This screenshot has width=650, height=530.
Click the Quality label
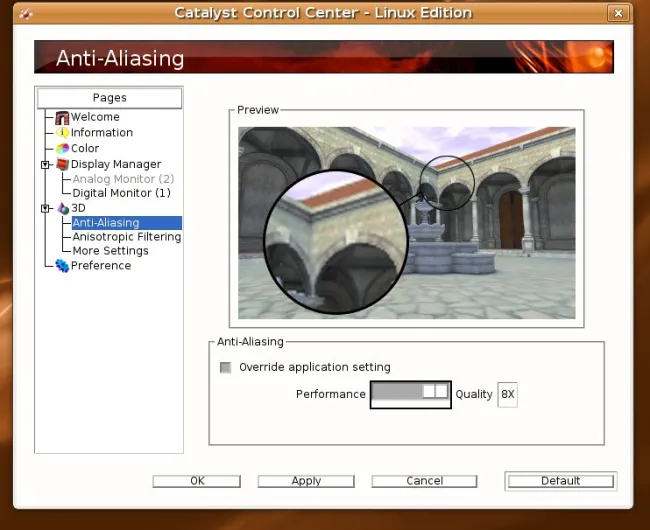point(474,394)
